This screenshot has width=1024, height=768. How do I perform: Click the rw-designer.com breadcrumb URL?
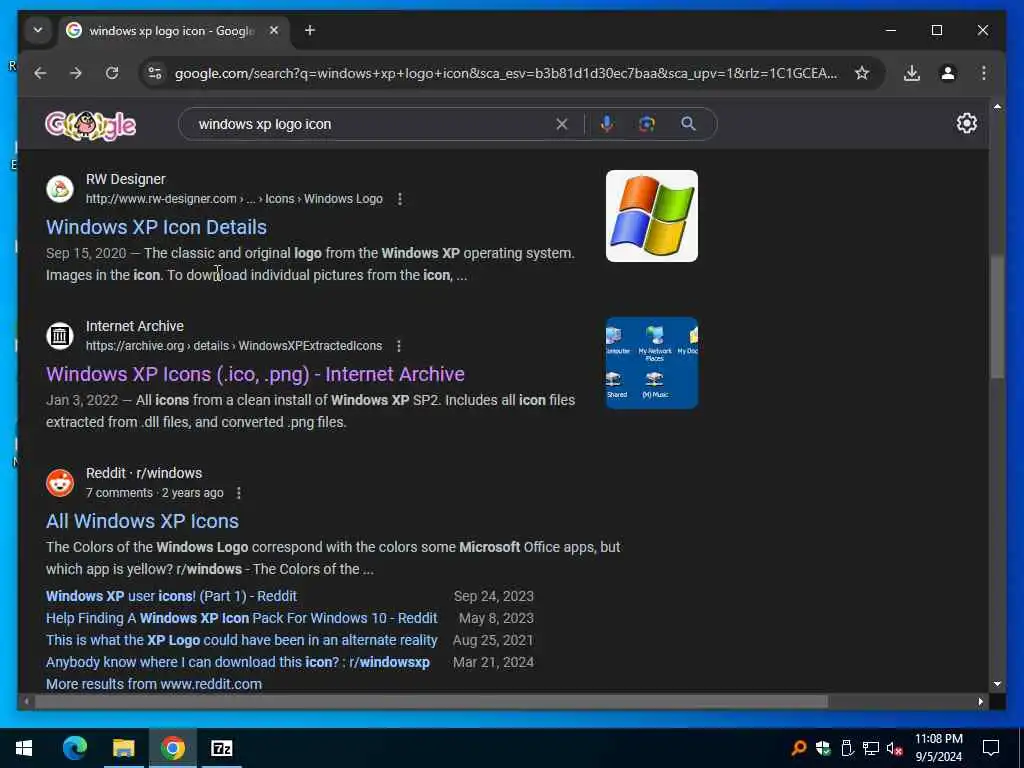click(x=234, y=199)
